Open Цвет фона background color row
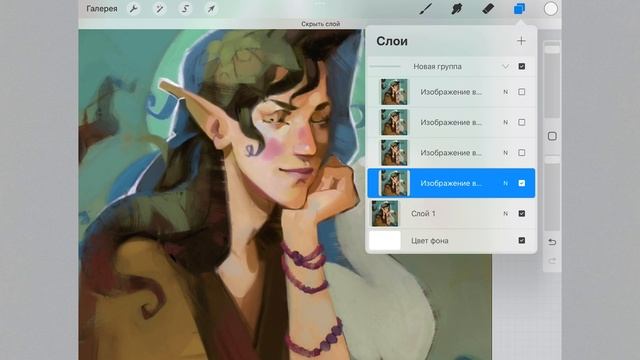The width and height of the screenshot is (640, 360). pos(451,240)
